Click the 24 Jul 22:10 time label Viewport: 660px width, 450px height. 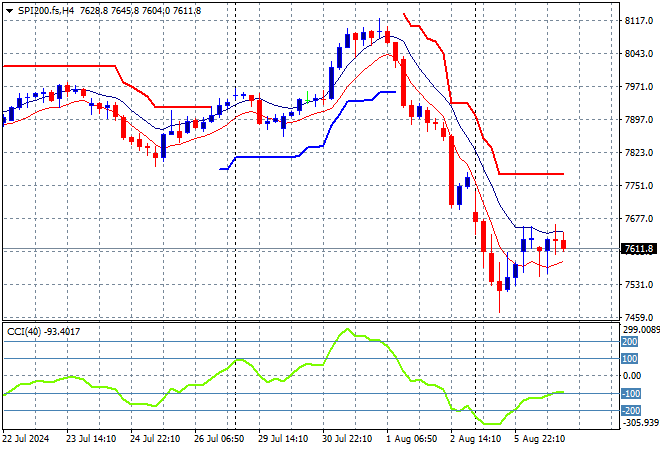point(155,439)
